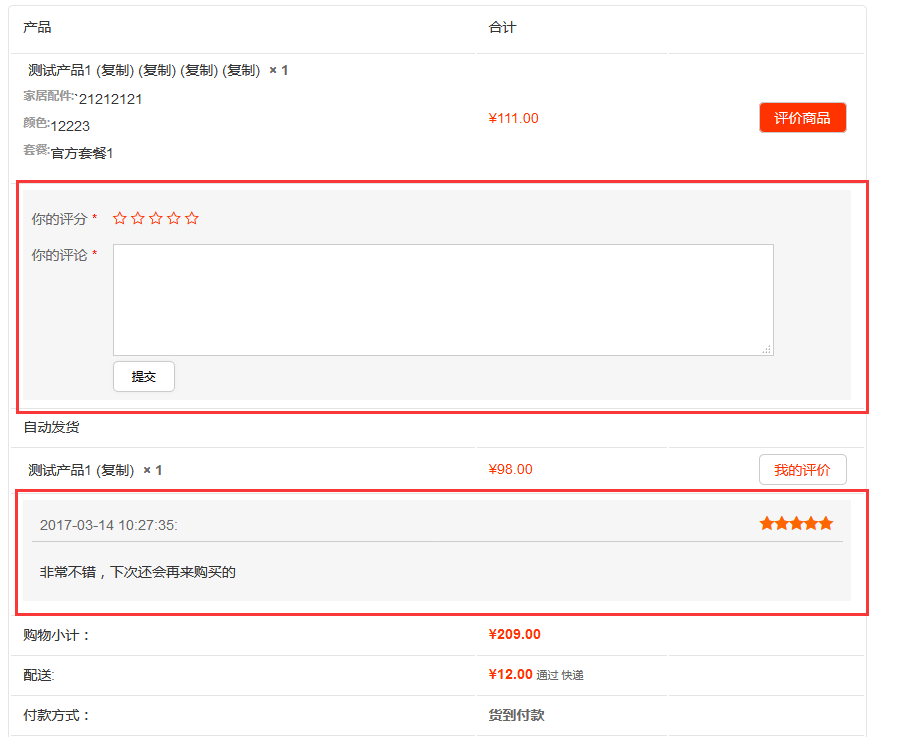This screenshot has width=898, height=737.
Task: Open 我的评价 for the second product
Action: [x=802, y=470]
